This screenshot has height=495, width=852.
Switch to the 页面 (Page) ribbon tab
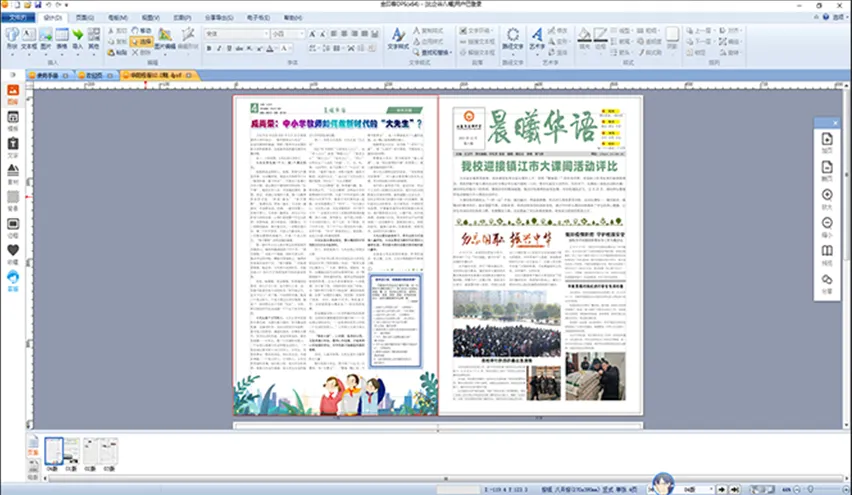(86, 18)
